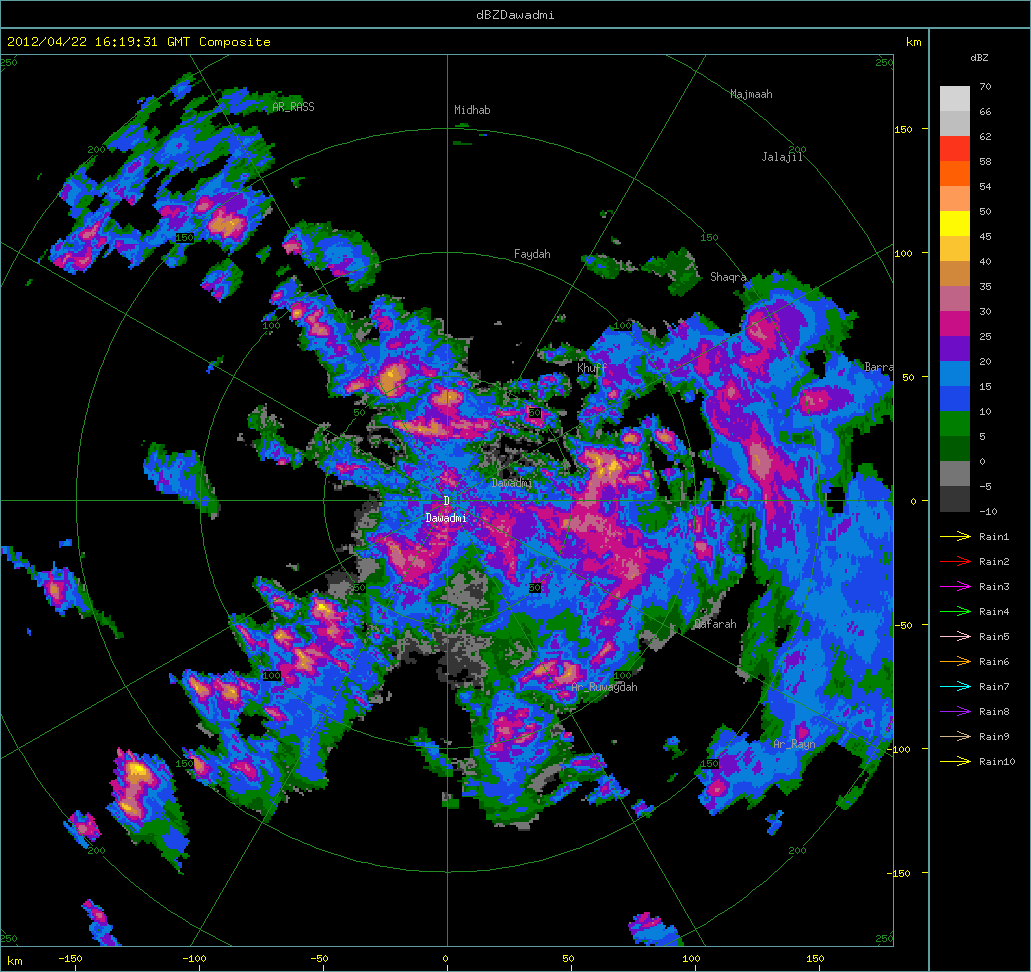Select the green Rain4 arrow icon
1031x972 pixels.
click(x=955, y=612)
